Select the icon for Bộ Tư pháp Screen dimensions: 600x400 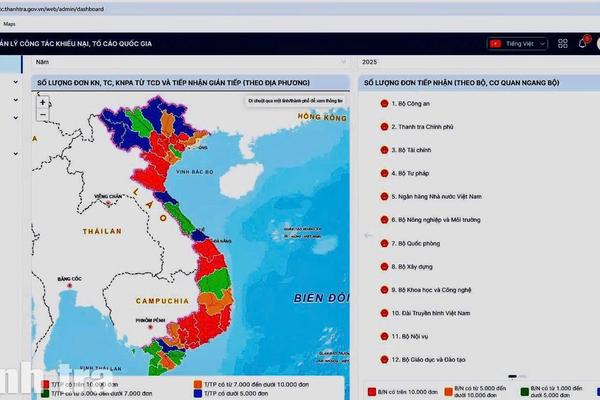[x=384, y=173]
